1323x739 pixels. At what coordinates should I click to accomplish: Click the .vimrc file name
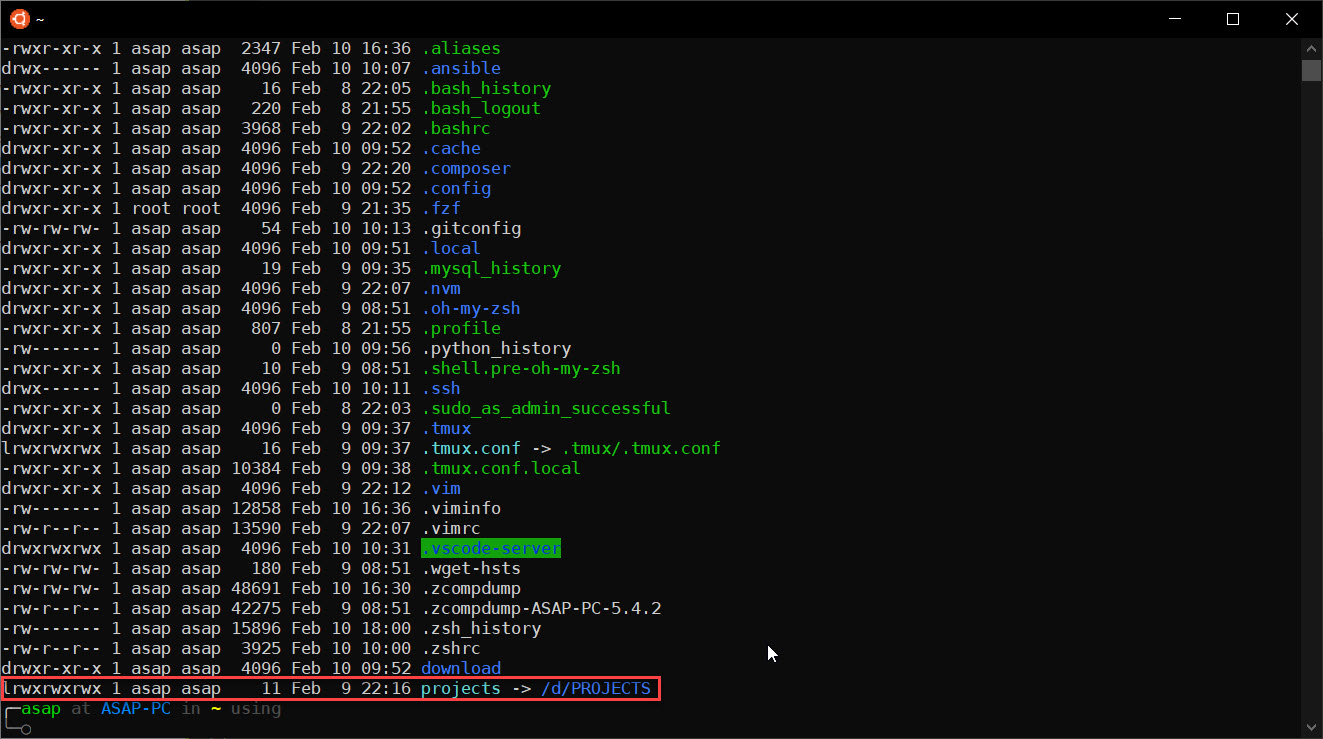tap(451, 528)
